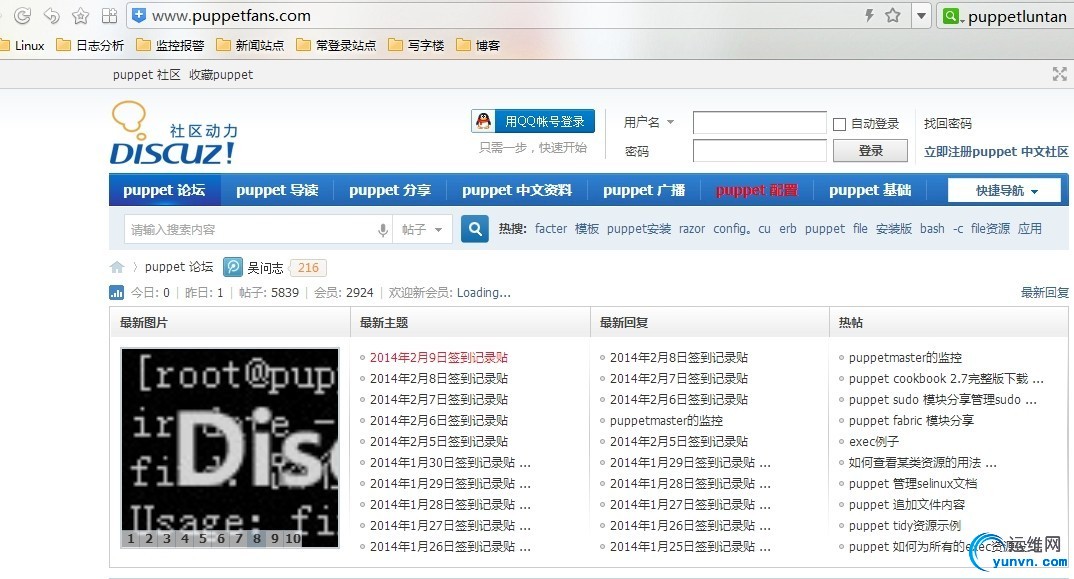
Task: Select slide number 8 in image slideshow
Action: [257, 539]
